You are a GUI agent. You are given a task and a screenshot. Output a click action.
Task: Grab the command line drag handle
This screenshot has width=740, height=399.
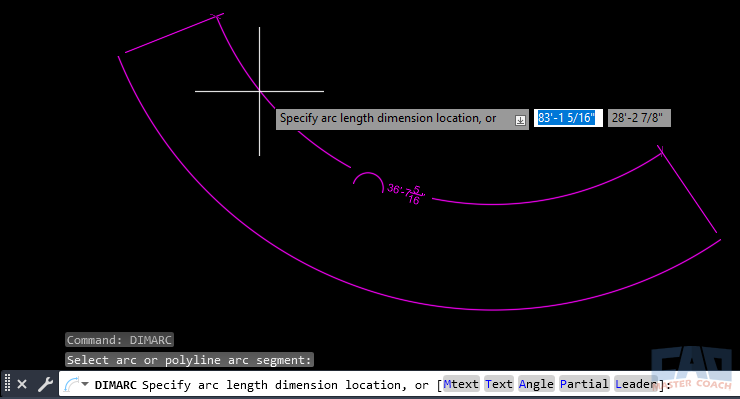point(7,384)
